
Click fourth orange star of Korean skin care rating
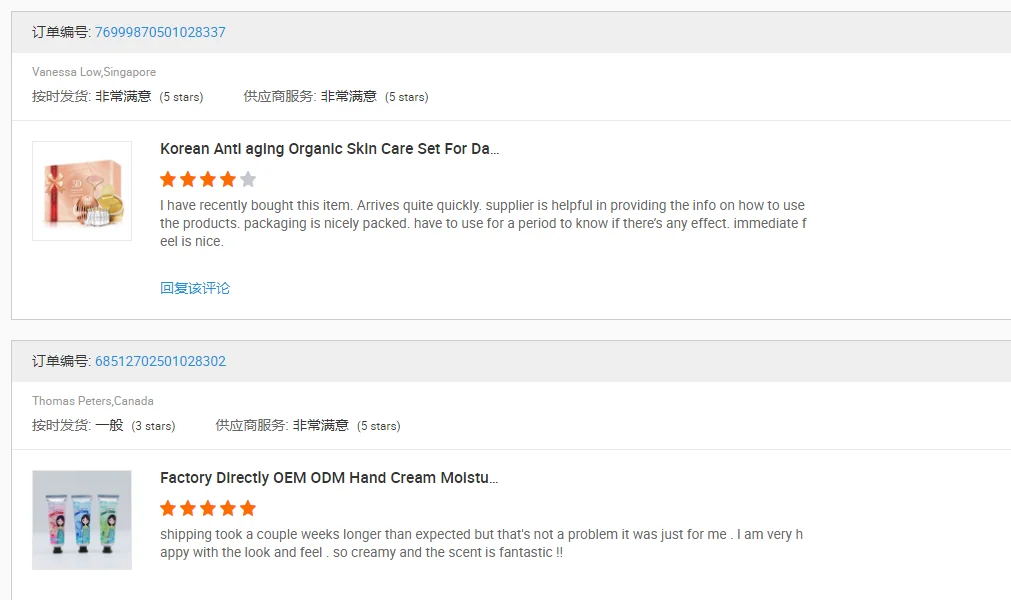tap(228, 180)
